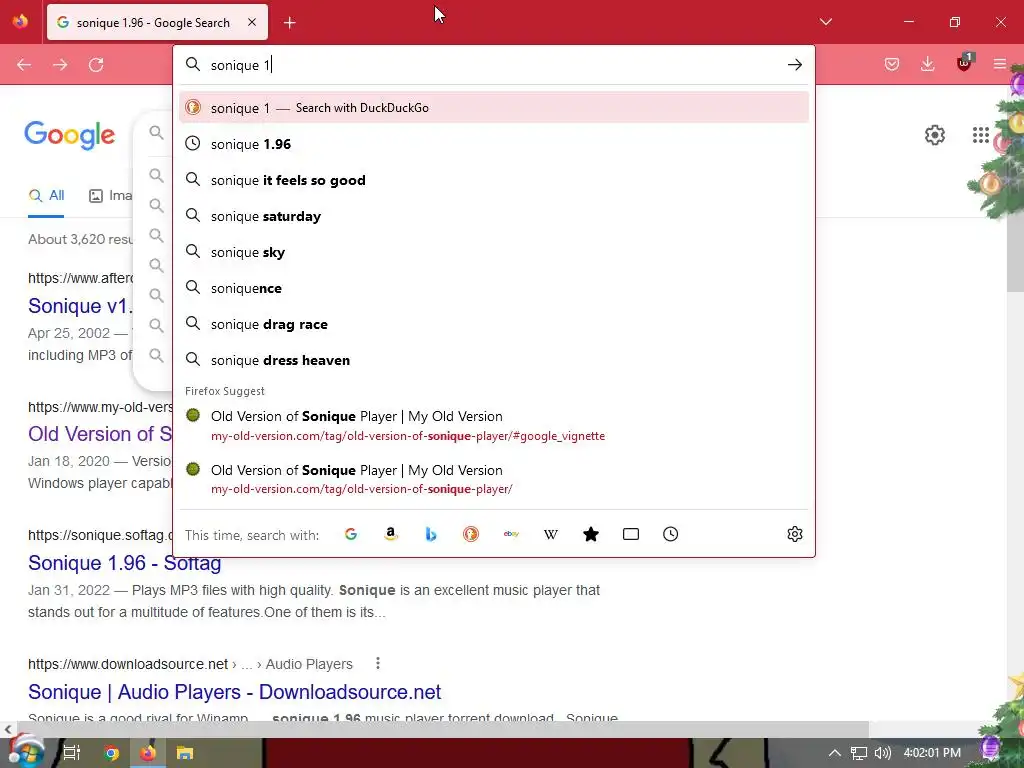
Task: Open Task View in the taskbar
Action: (x=71, y=753)
